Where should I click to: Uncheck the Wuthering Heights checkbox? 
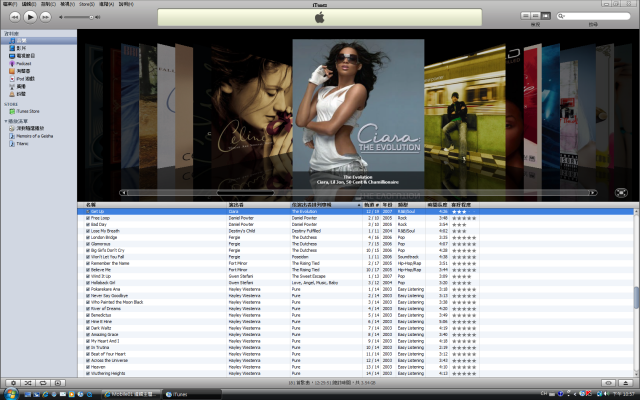click(x=88, y=373)
